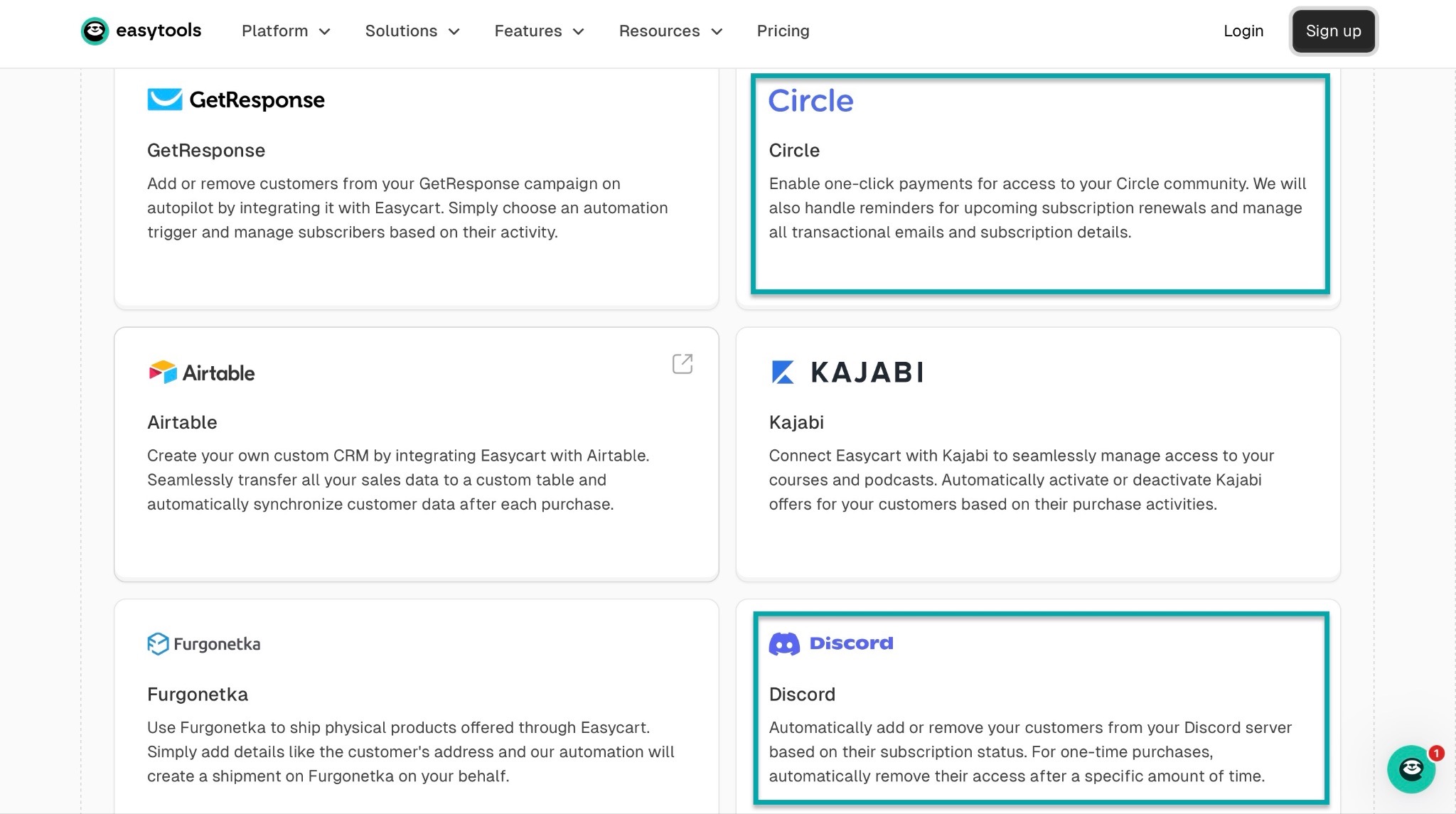Click the chat notification badge

click(x=1436, y=753)
